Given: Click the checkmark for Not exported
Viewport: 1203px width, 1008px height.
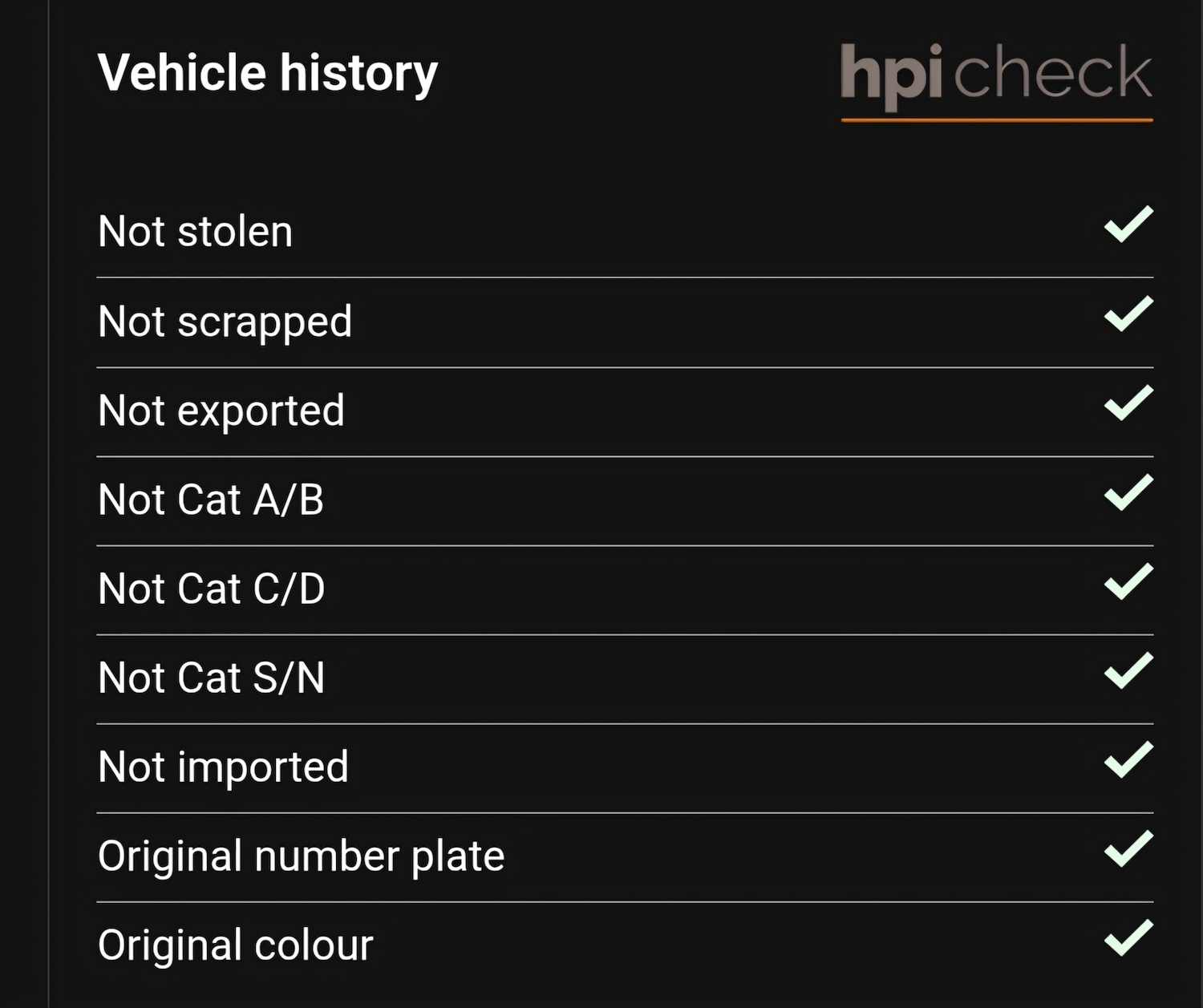Looking at the screenshot, I should [x=1128, y=403].
